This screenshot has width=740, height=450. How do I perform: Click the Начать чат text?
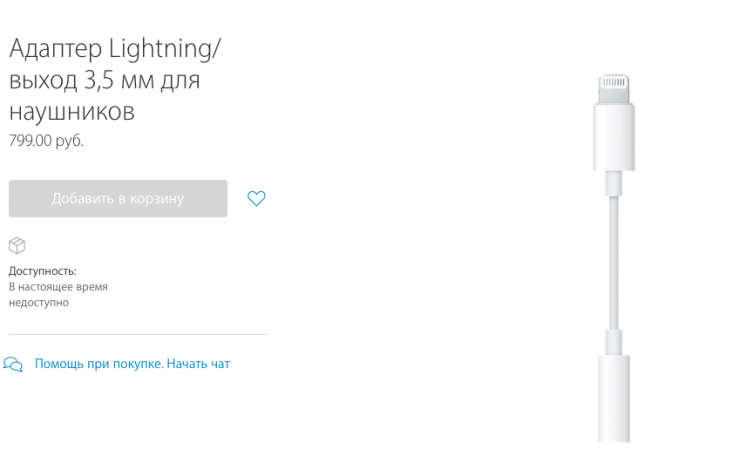pos(198,364)
